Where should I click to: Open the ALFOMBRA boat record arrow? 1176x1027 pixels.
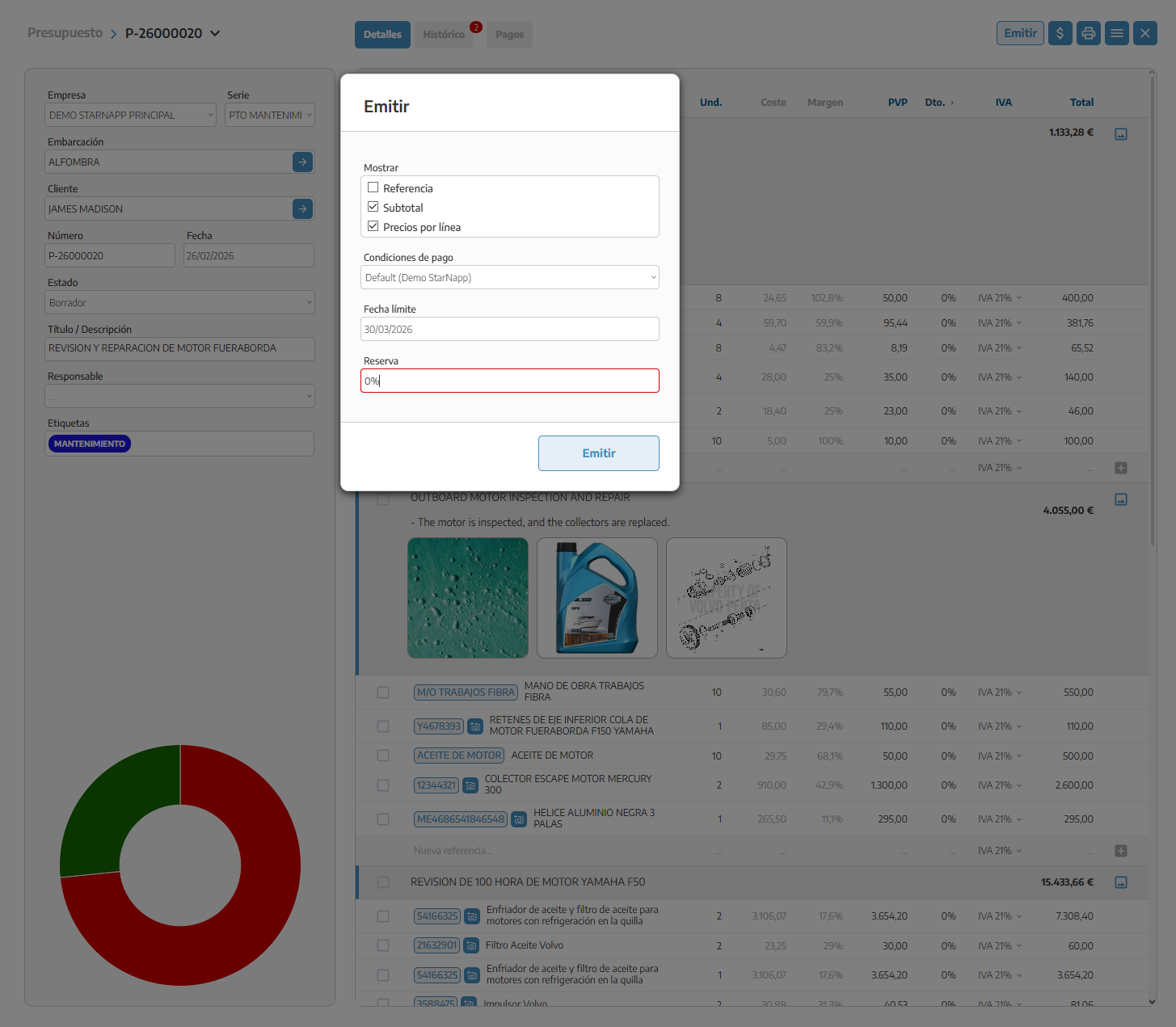pyautogui.click(x=302, y=162)
